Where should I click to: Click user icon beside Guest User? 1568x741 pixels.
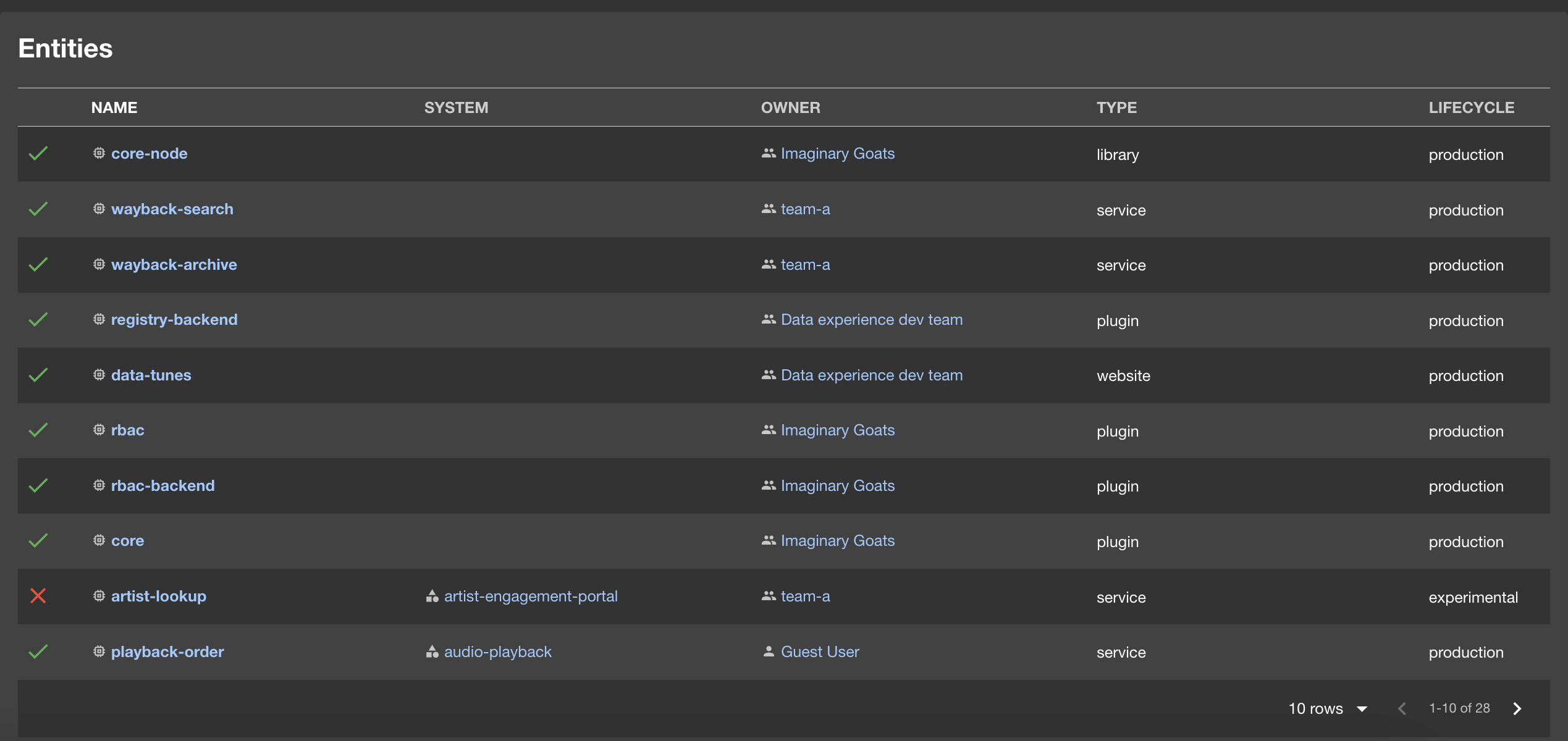tap(769, 651)
